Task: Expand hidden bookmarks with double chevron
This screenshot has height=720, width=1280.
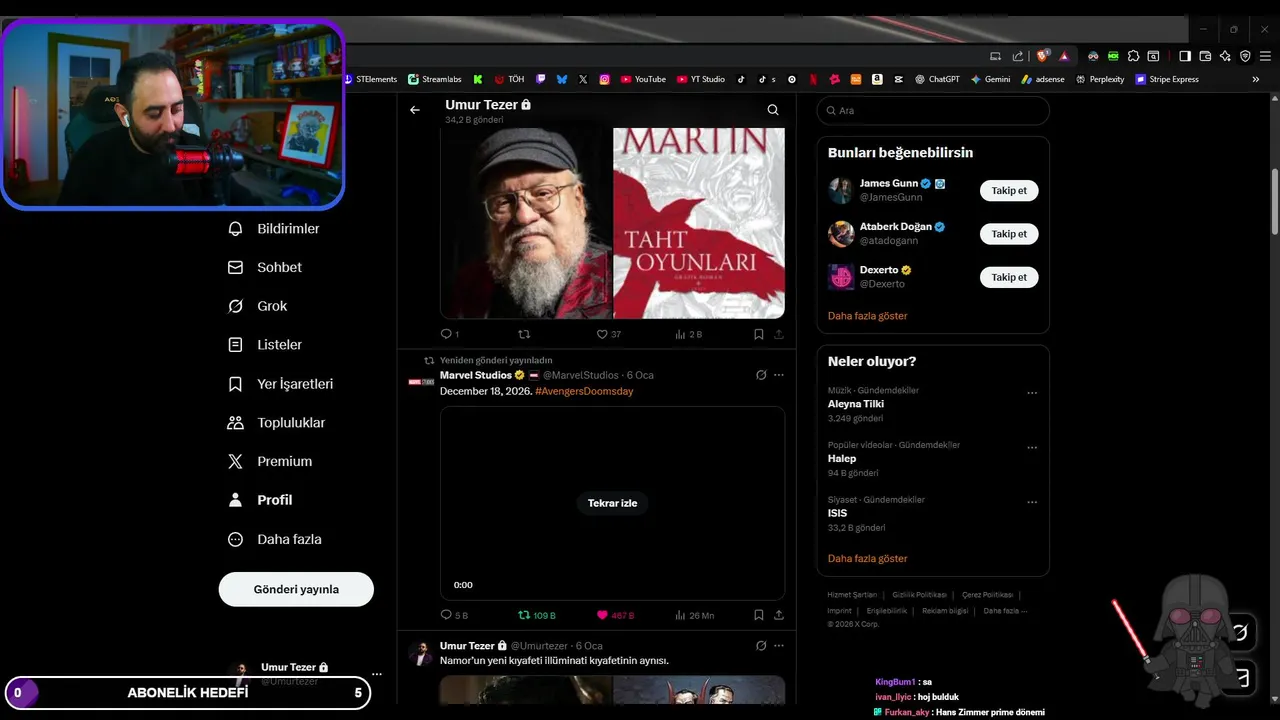Action: (x=1256, y=79)
